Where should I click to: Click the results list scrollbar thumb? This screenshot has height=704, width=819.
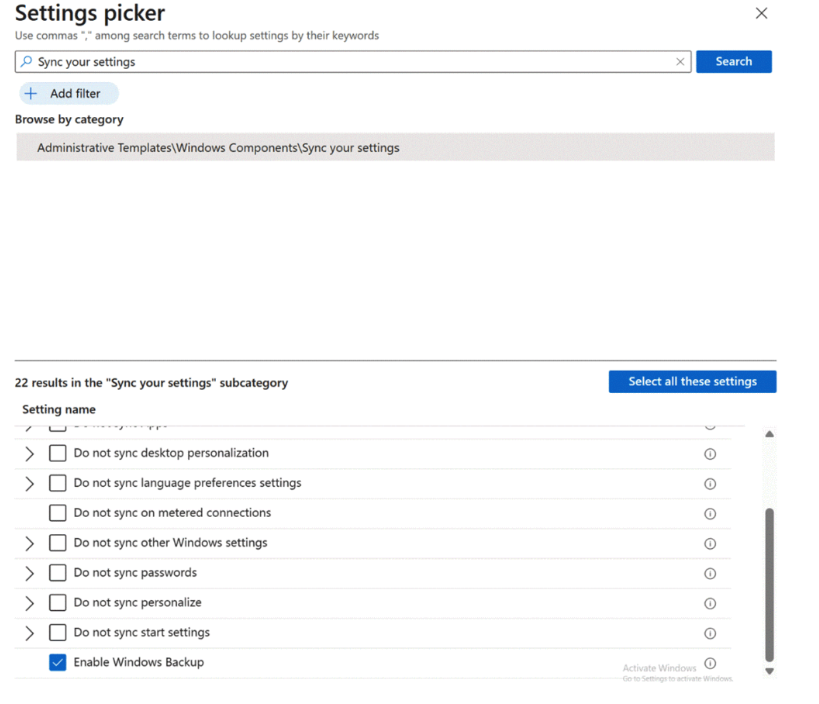[769, 584]
